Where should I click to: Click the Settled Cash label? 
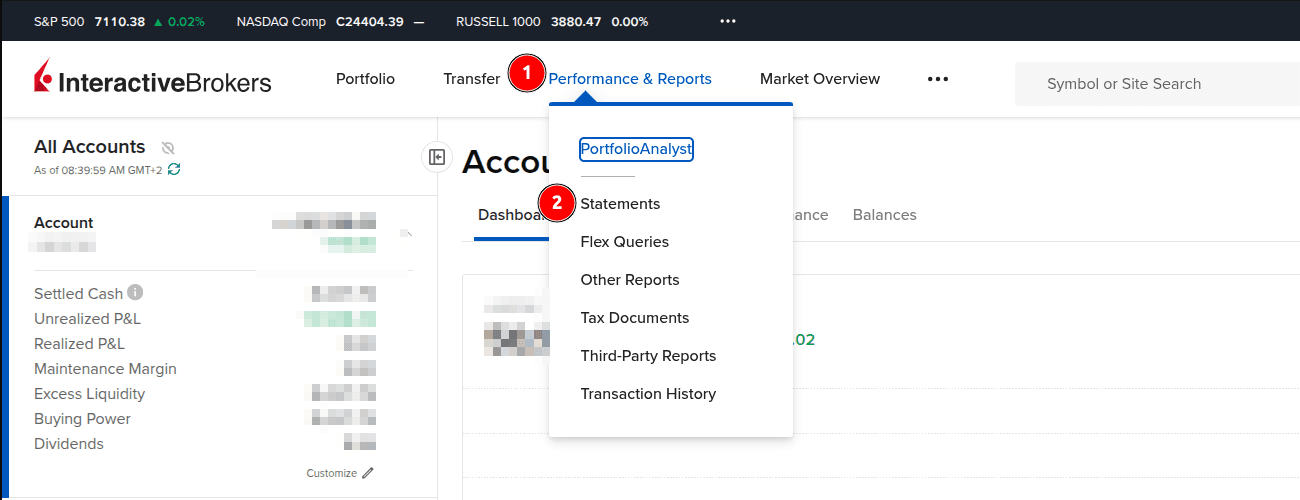click(78, 294)
